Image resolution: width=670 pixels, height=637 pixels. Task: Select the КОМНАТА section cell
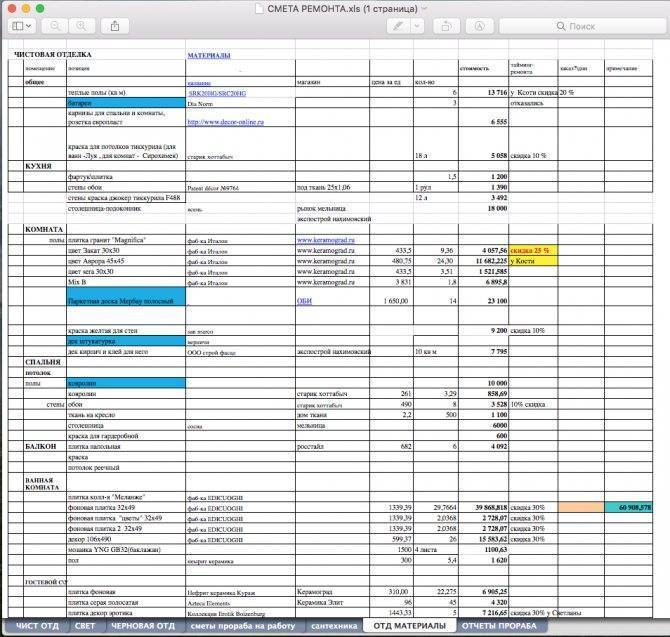click(x=44, y=229)
